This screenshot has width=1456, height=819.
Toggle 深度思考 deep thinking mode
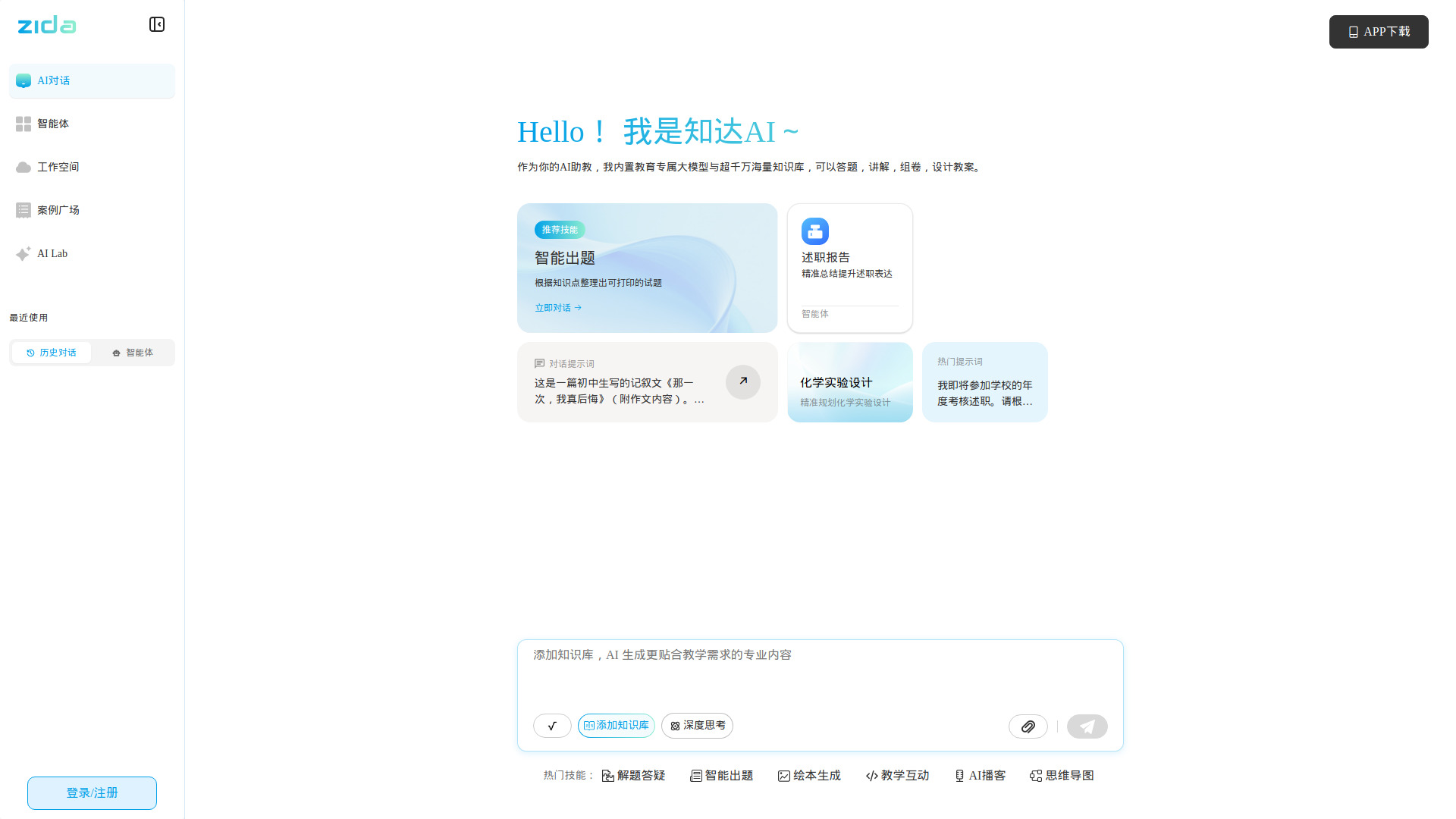(x=697, y=726)
